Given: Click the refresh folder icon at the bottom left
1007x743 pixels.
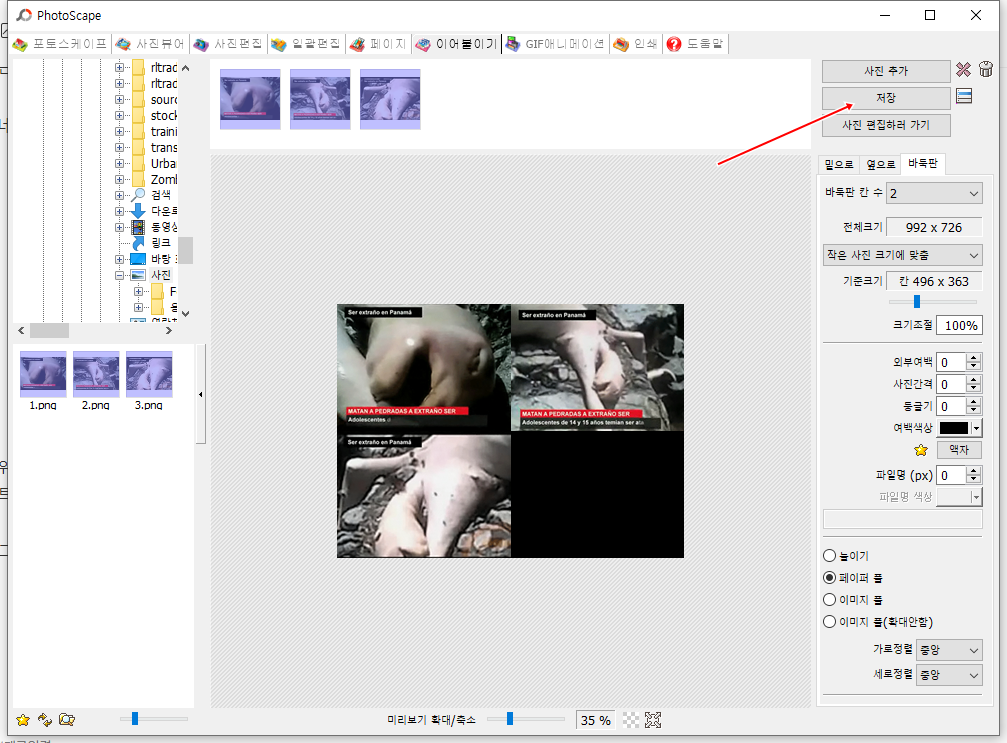Looking at the screenshot, I should [45, 720].
